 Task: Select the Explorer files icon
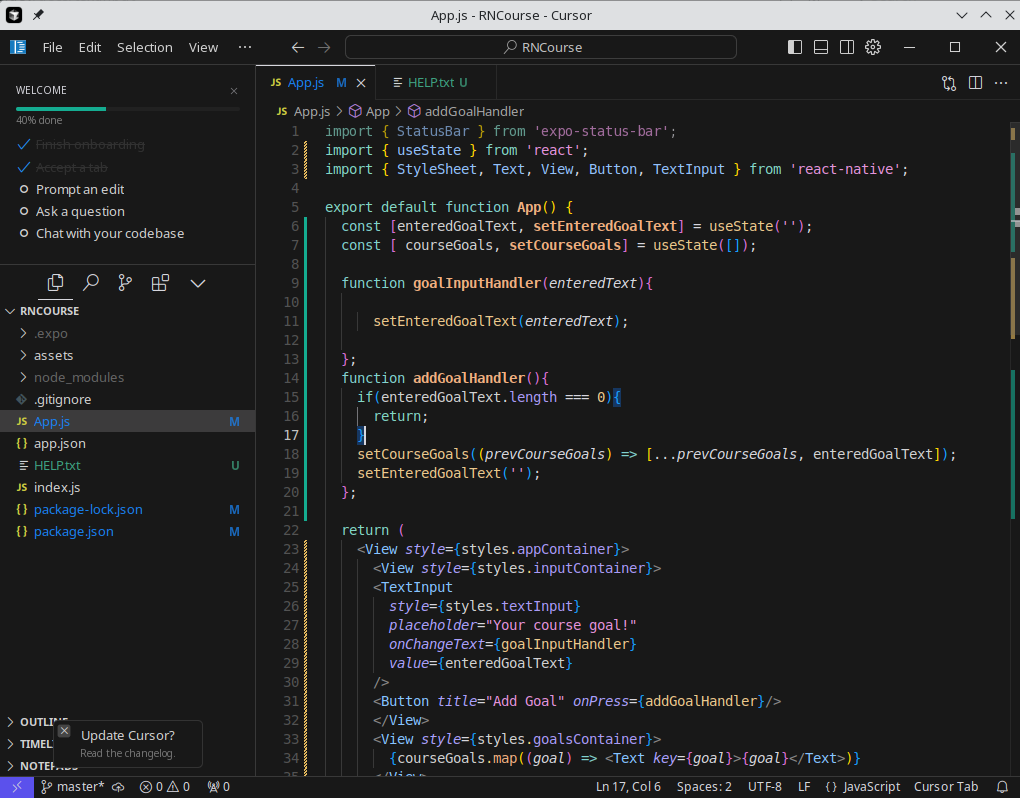[x=56, y=283]
